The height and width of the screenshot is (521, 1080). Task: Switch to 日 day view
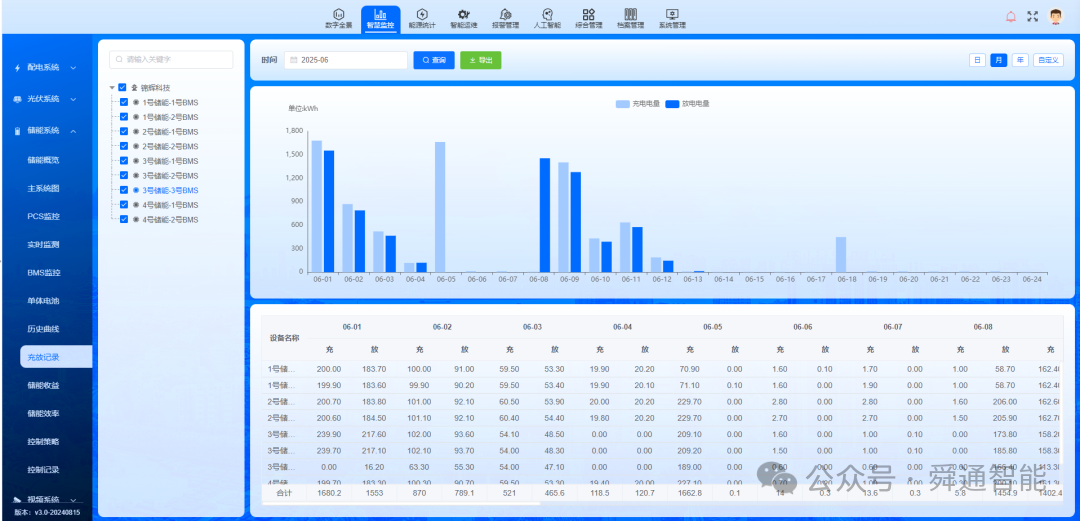(977, 60)
